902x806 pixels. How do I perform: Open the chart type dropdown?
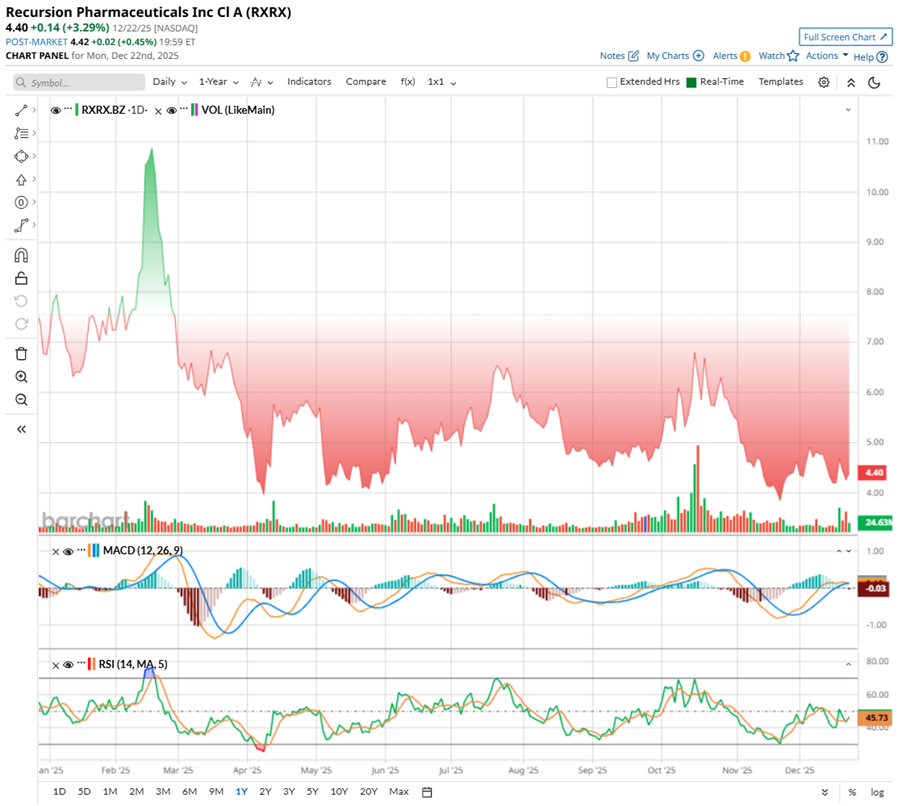click(x=262, y=82)
